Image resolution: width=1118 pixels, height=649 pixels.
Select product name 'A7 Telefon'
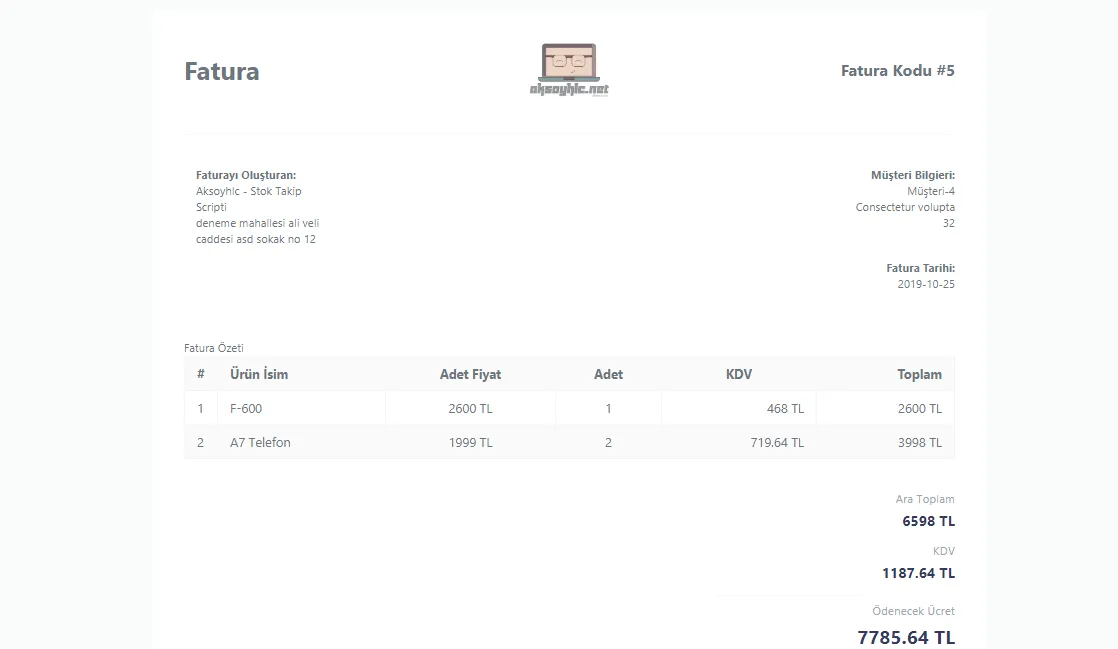coord(260,442)
